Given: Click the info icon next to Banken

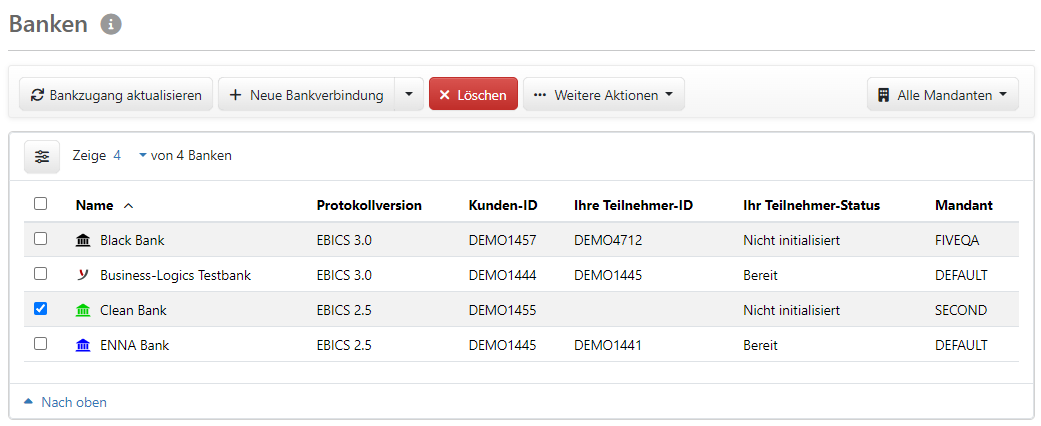Looking at the screenshot, I should point(111,25).
